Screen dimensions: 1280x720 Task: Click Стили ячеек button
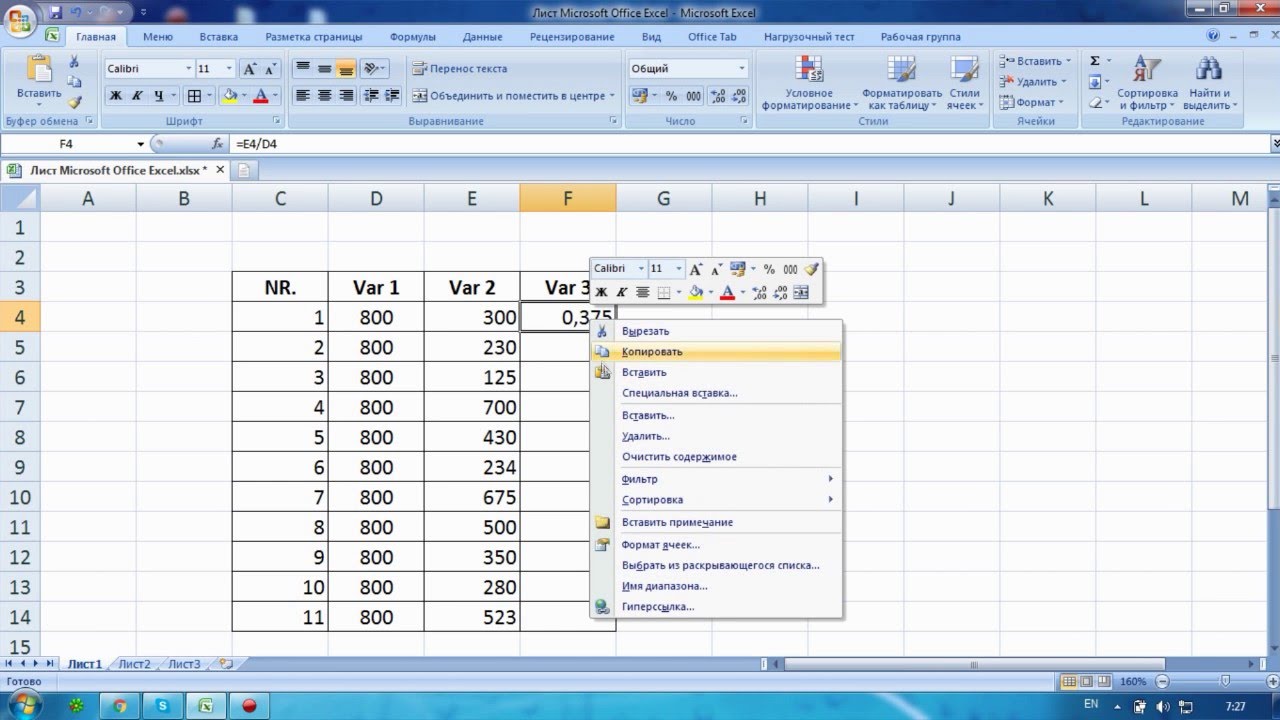click(x=964, y=83)
